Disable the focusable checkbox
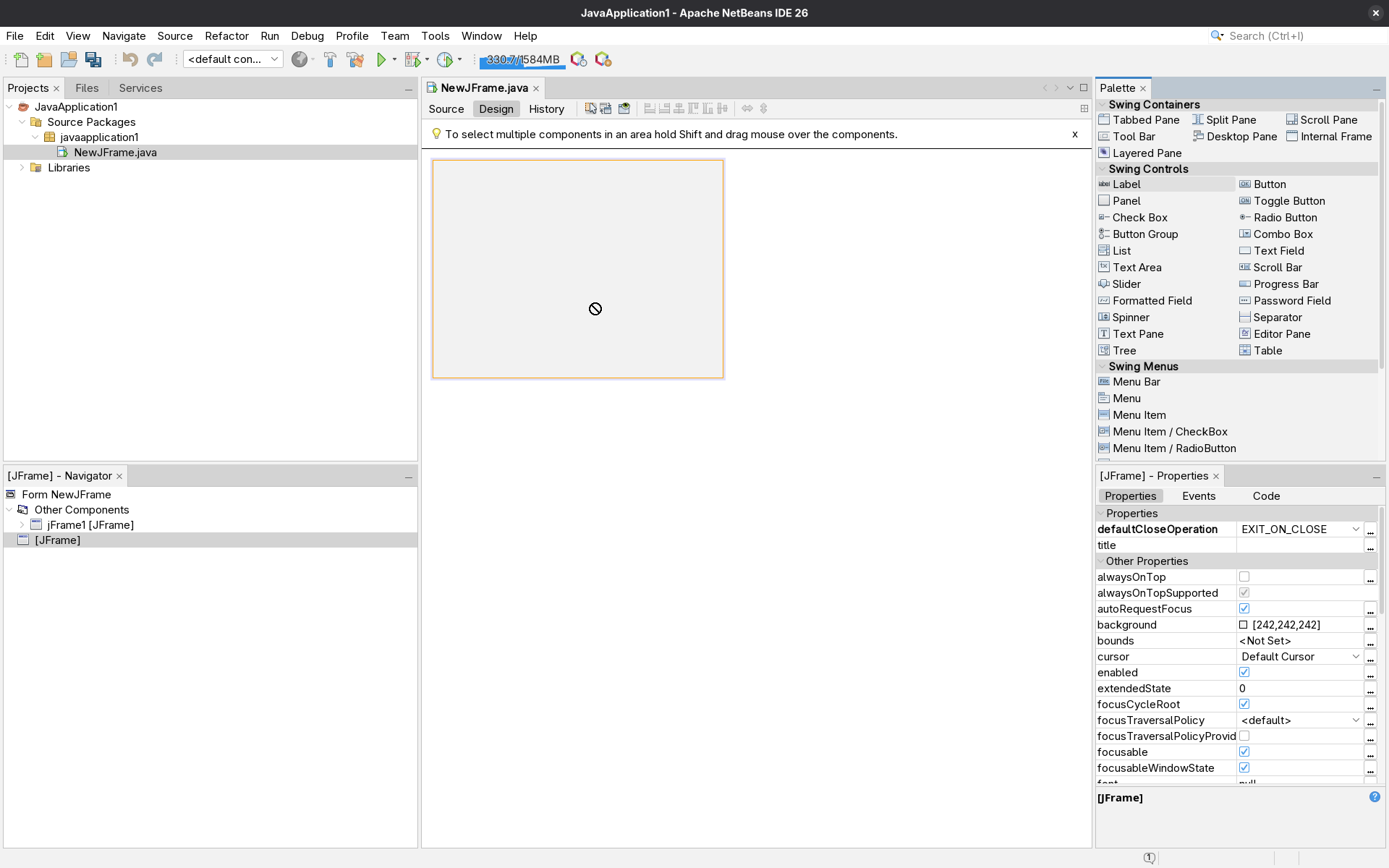The image size is (1389, 868). [x=1245, y=752]
